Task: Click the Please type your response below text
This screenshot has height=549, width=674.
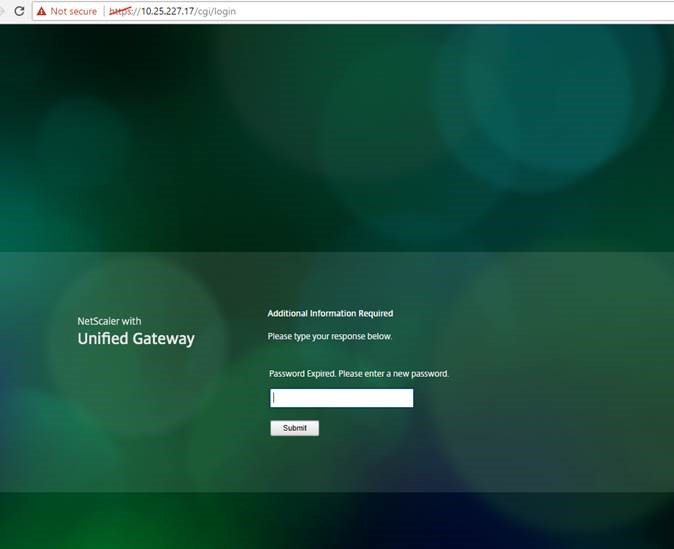Action: (x=330, y=336)
